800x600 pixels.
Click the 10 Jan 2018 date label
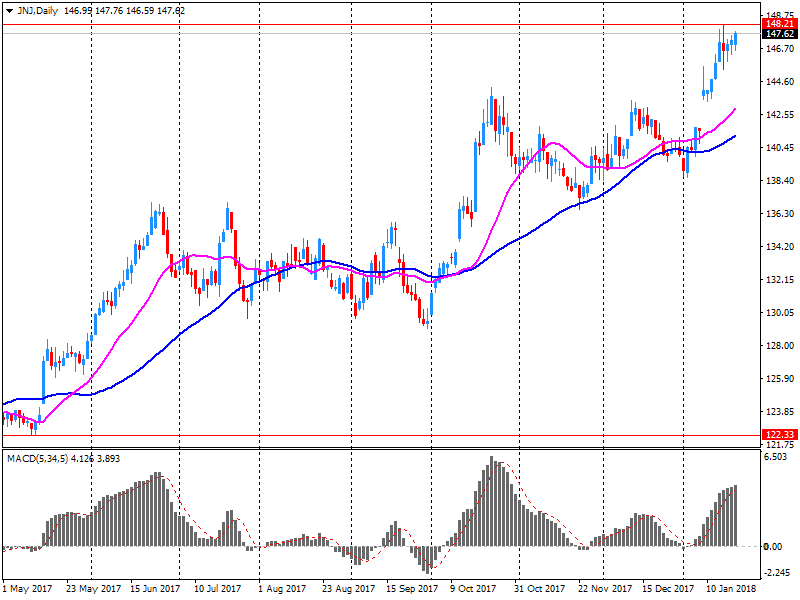[732, 589]
